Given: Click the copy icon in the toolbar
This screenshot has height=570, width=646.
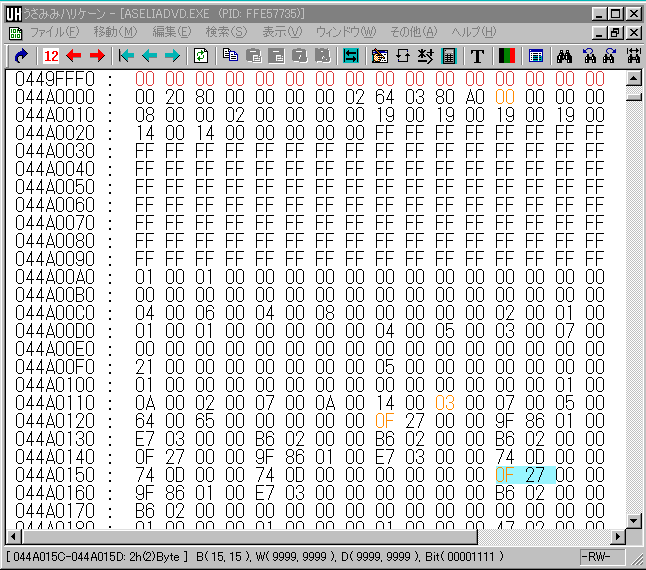Looking at the screenshot, I should point(231,56).
